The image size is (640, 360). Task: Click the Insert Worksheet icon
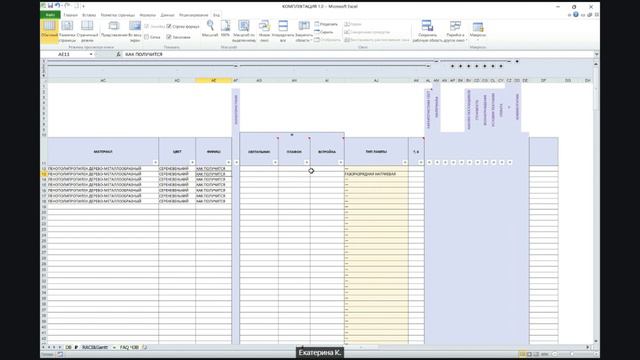[x=144, y=347]
